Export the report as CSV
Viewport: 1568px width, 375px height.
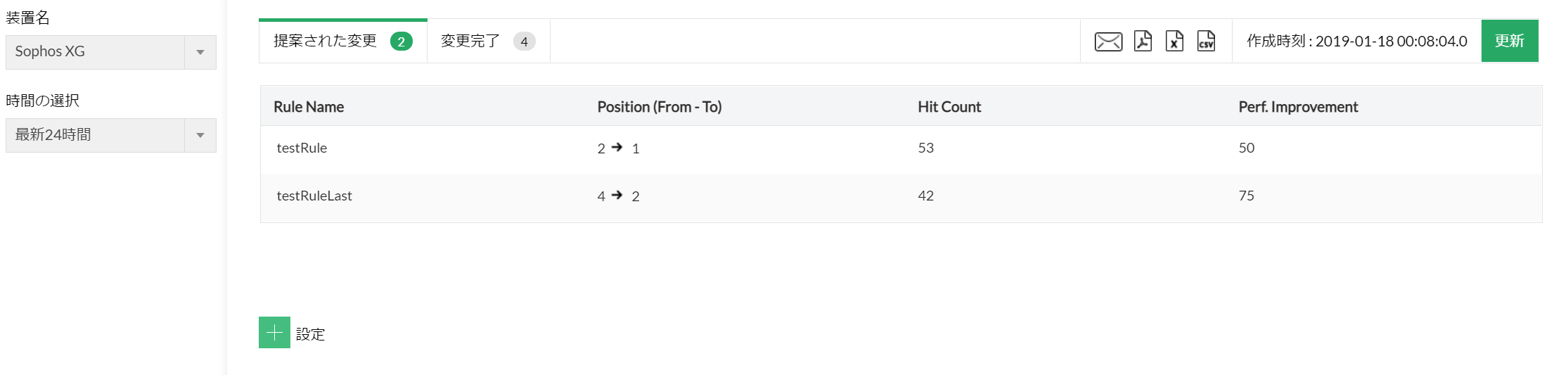click(1206, 41)
